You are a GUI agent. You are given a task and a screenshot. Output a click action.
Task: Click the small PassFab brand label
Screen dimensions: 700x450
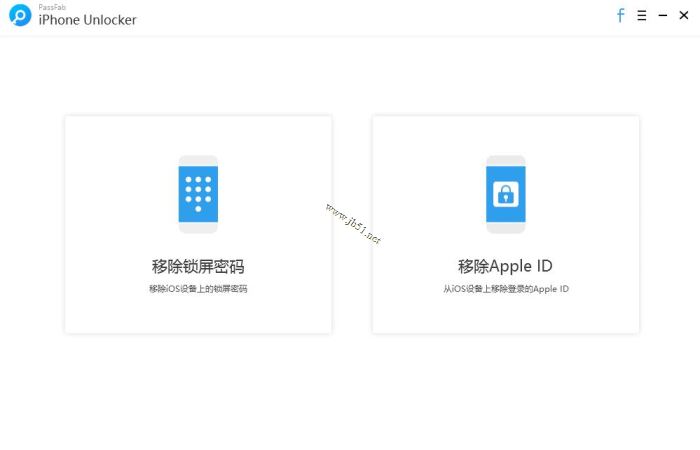click(x=52, y=7)
